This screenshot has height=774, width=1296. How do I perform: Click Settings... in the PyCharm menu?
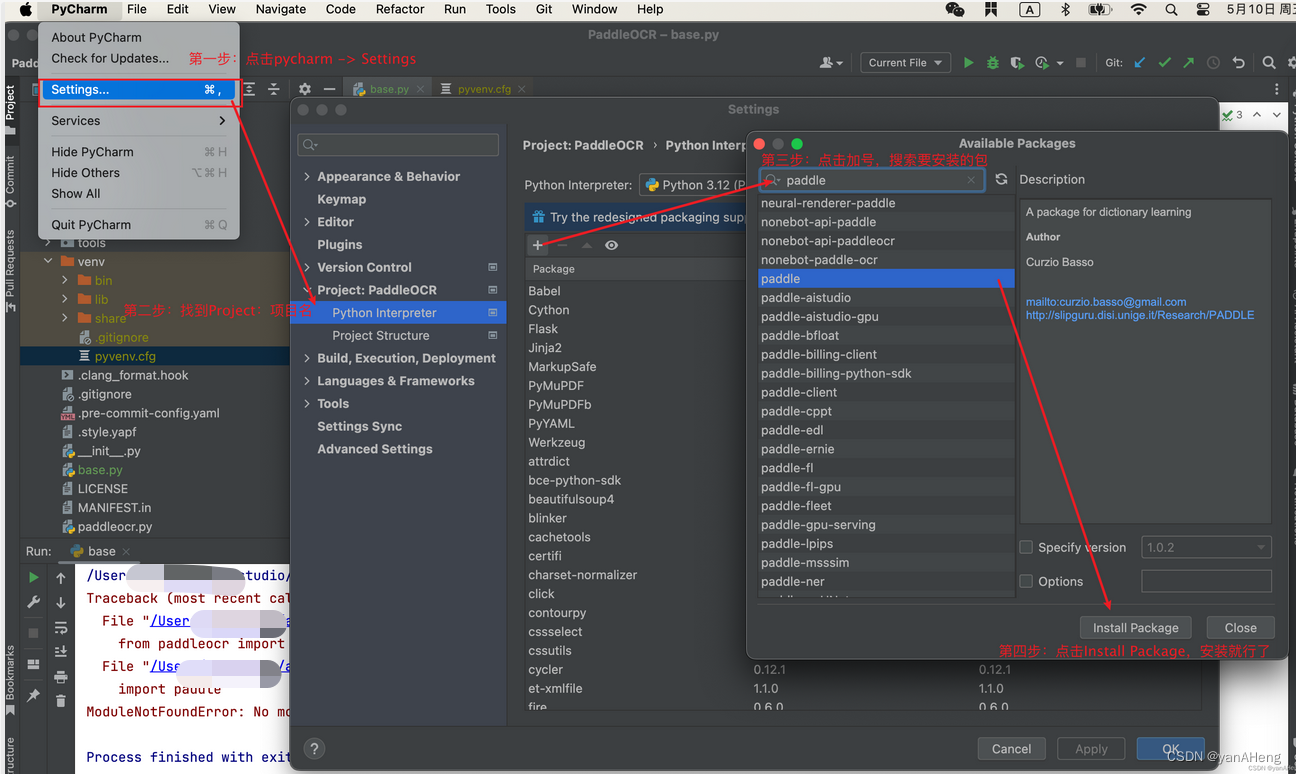pos(139,90)
